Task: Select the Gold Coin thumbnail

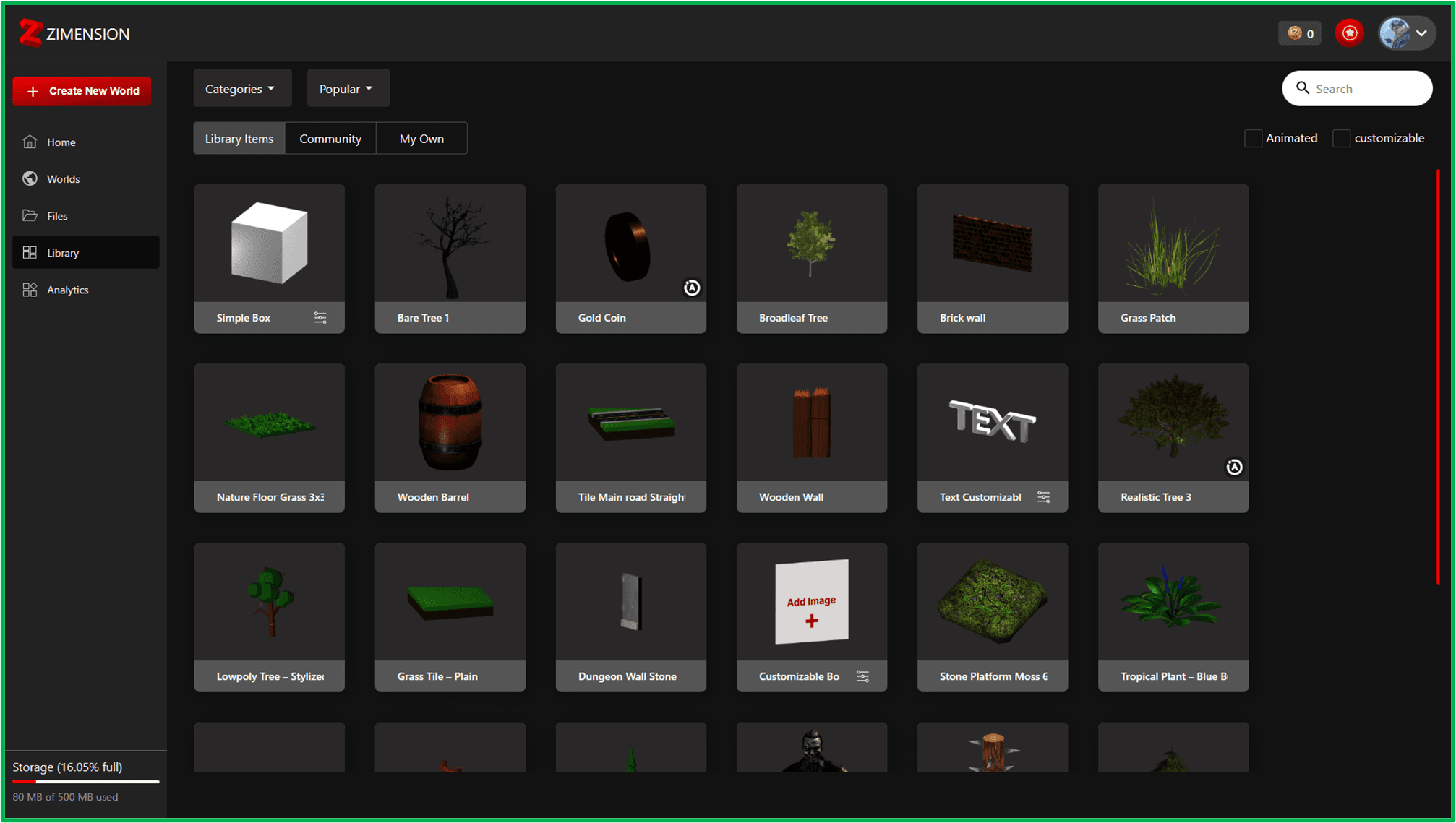Action: click(630, 244)
